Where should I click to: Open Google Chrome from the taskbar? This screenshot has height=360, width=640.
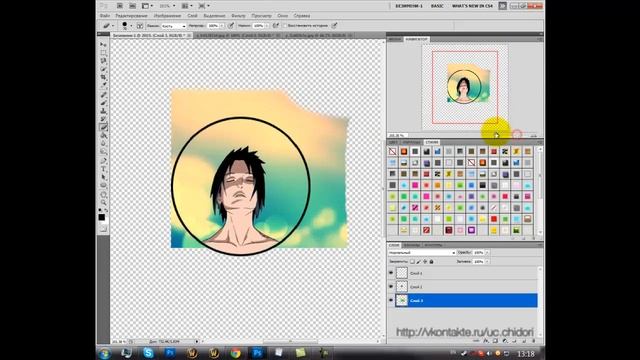(x=236, y=353)
